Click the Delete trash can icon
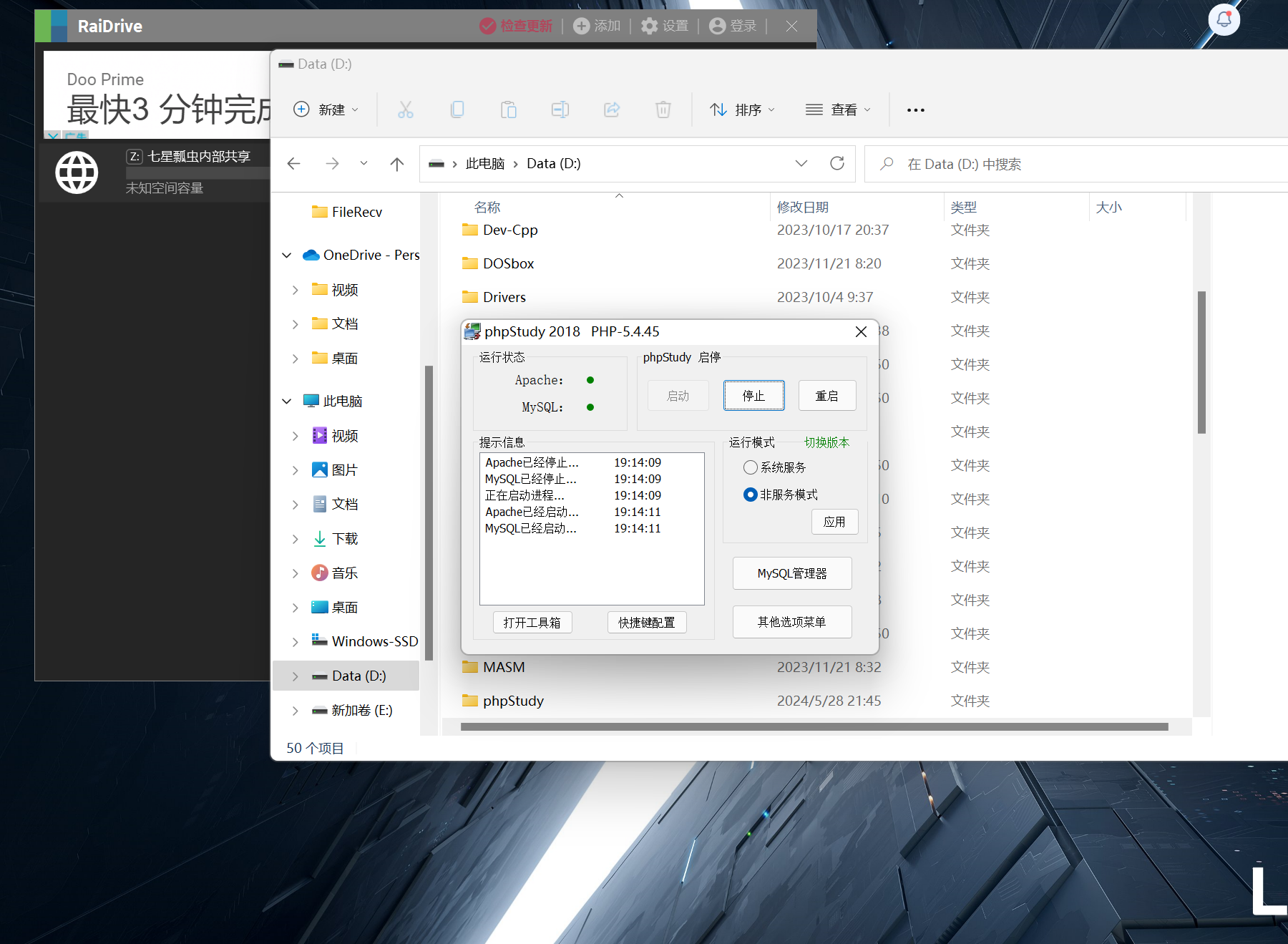Viewport: 1288px width, 944px height. coord(663,110)
